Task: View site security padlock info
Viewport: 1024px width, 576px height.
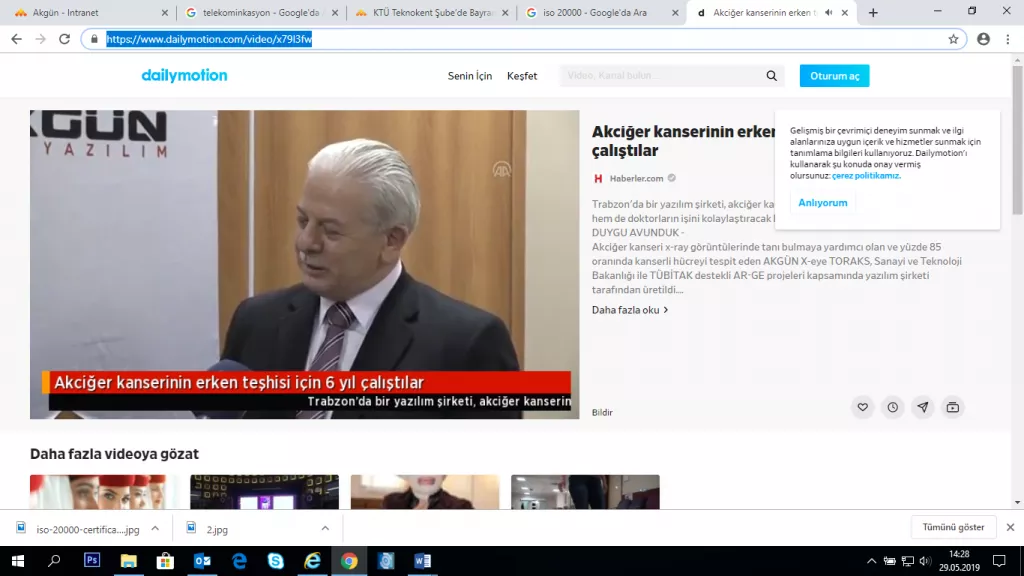Action: [94, 39]
